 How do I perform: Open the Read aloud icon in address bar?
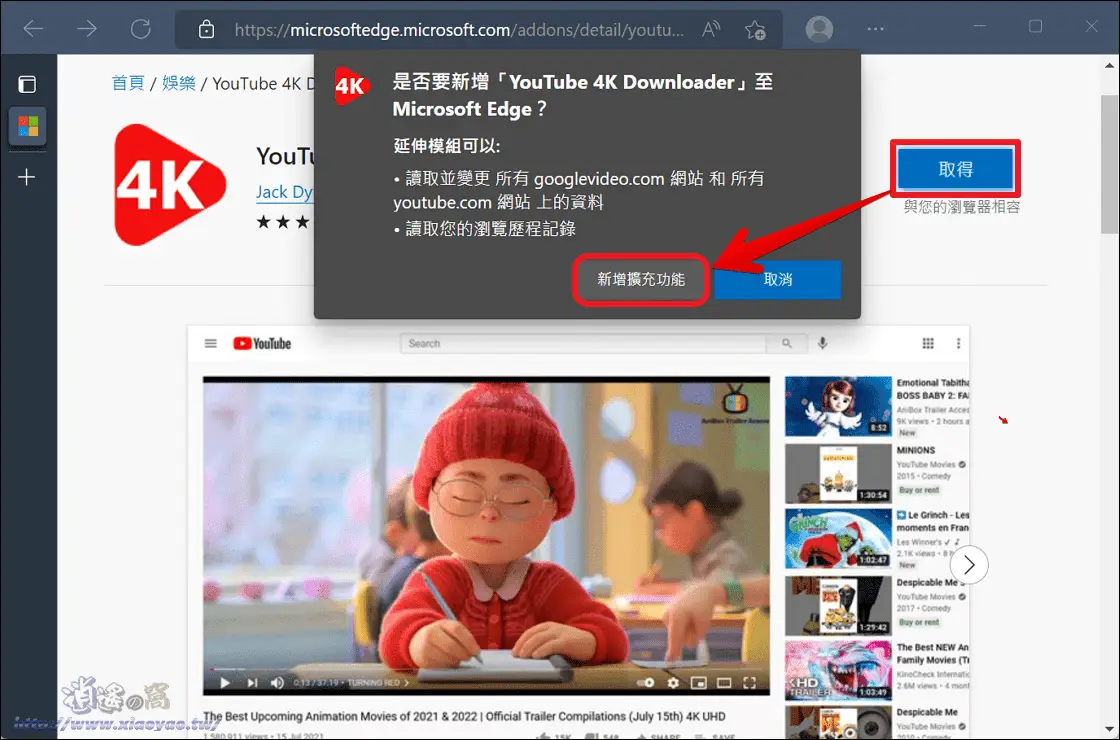pos(711,30)
